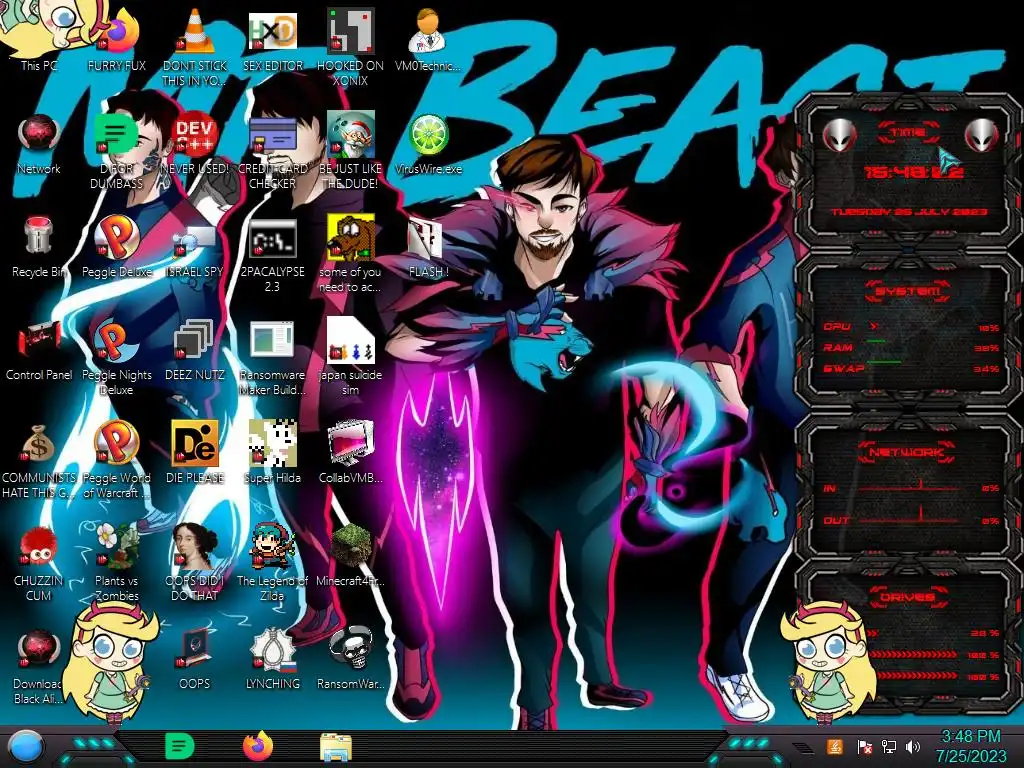1024x768 pixels.
Task: Click the NETWORK widget header
Action: click(908, 451)
